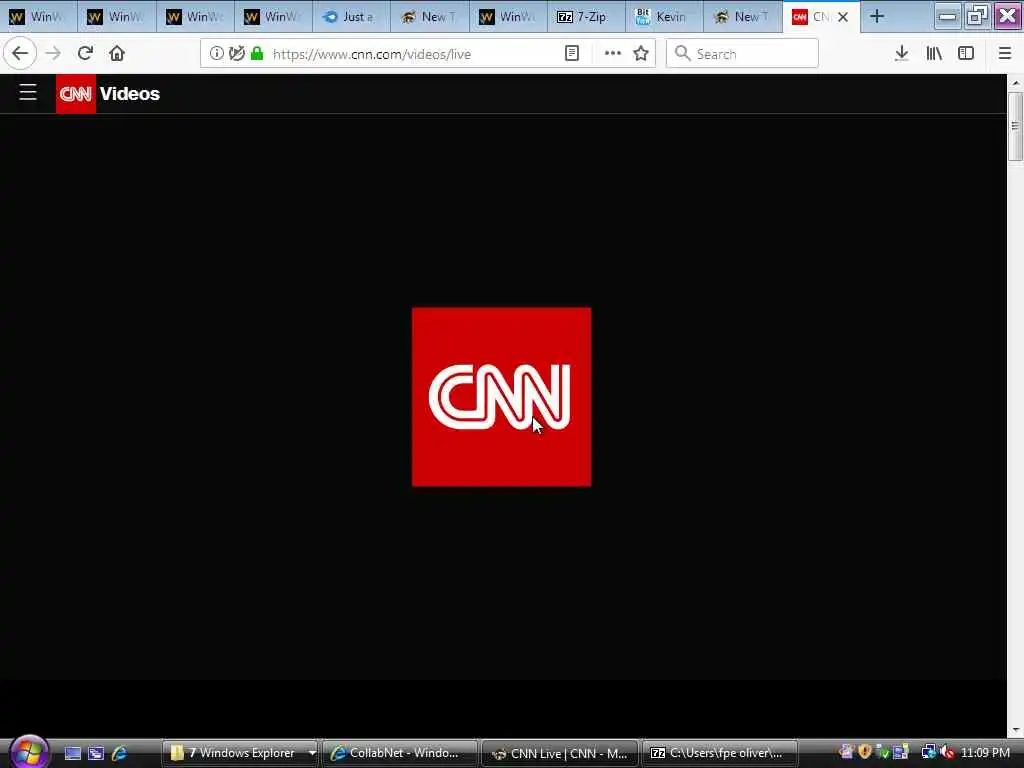Image resolution: width=1024 pixels, height=768 pixels.
Task: Select the CNN Live taskbar button
Action: tap(560, 753)
